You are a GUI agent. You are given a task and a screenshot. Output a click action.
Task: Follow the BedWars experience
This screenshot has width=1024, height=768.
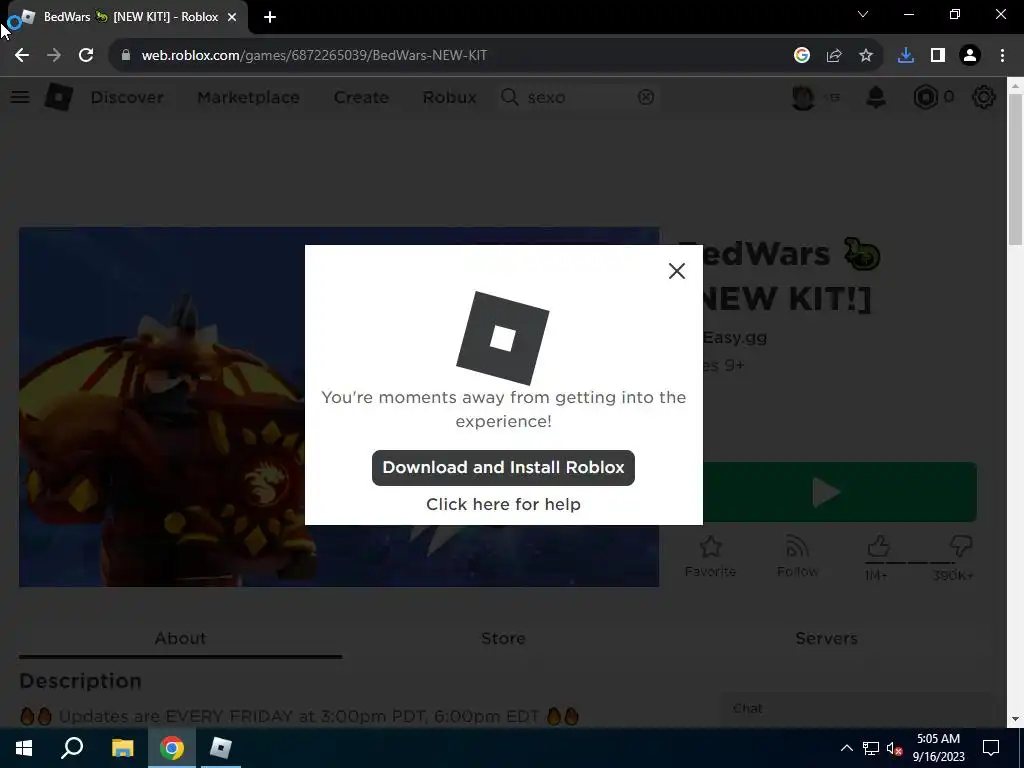pos(797,556)
